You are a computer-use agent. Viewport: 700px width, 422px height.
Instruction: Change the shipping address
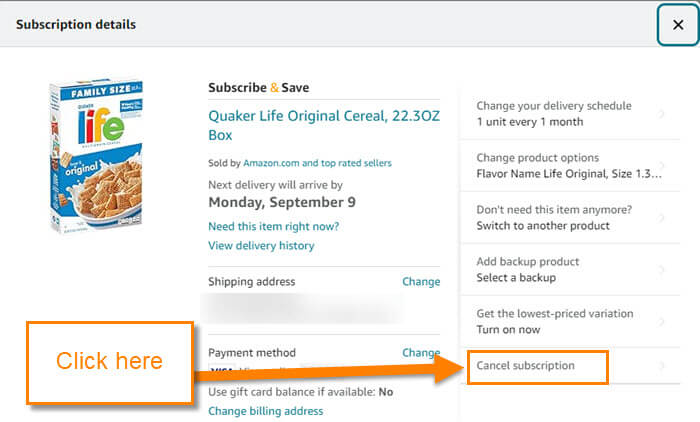click(x=421, y=282)
